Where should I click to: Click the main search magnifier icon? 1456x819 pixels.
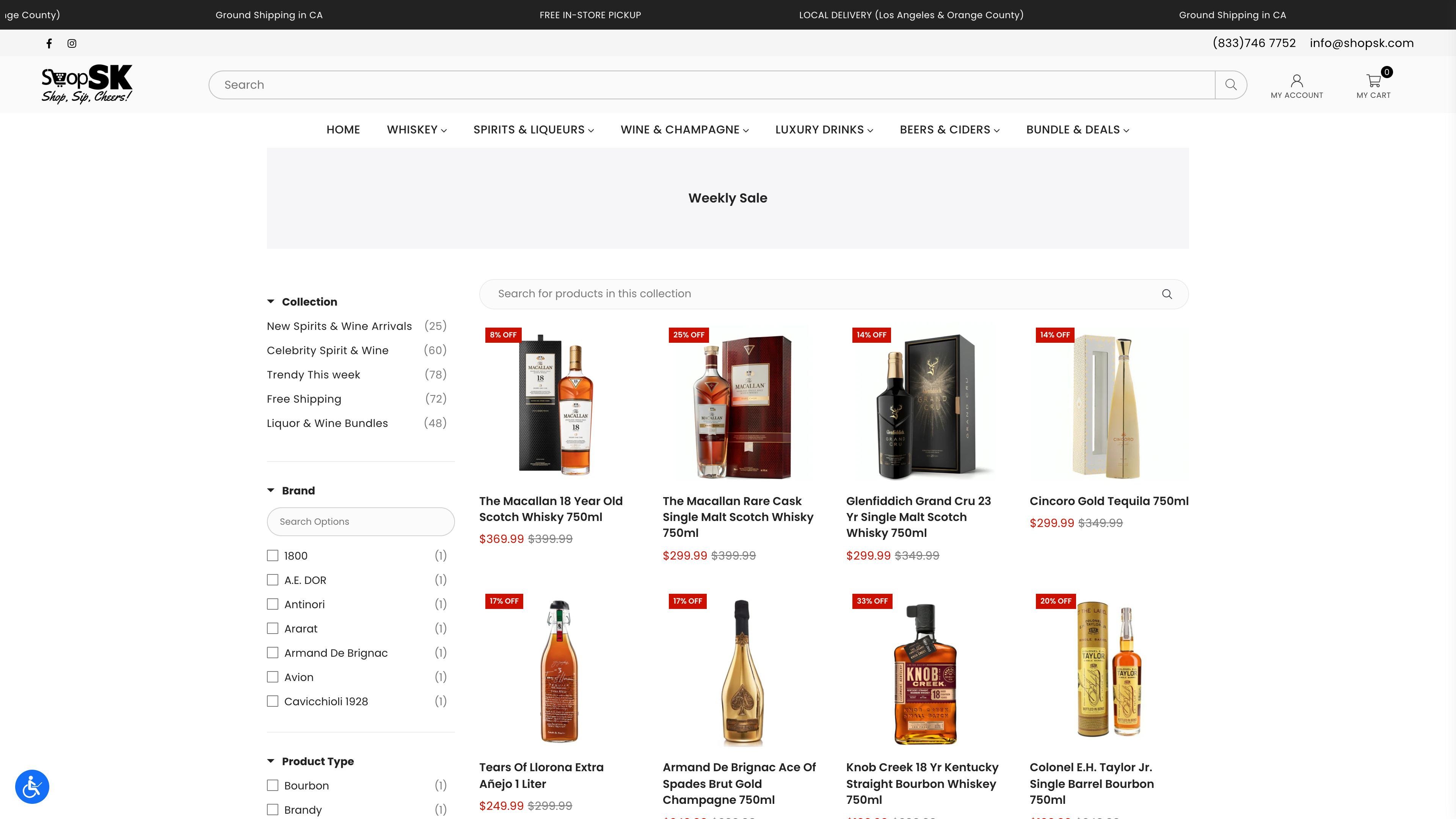pos(1231,84)
